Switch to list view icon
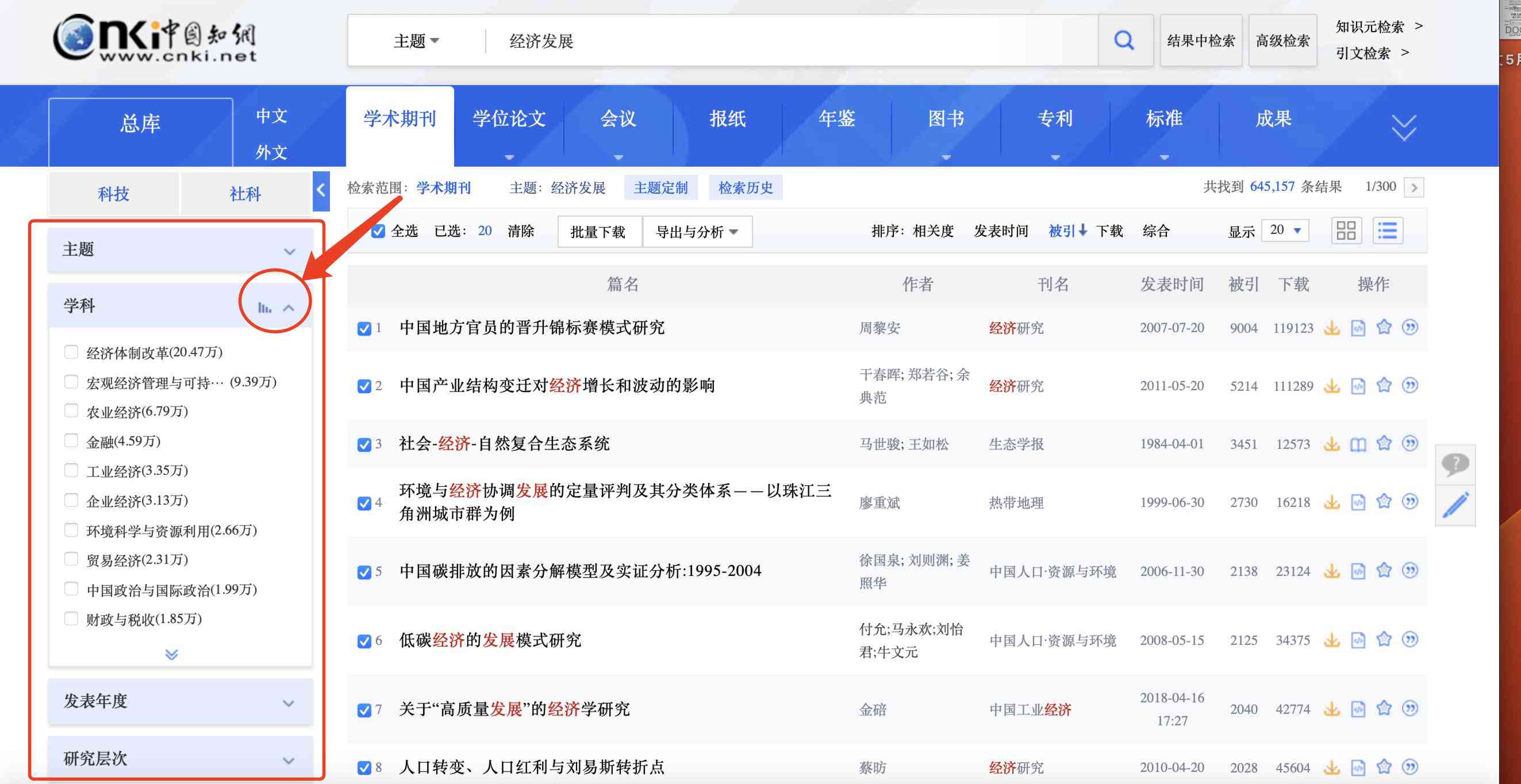Viewport: 1521px width, 784px height. pos(1387,230)
